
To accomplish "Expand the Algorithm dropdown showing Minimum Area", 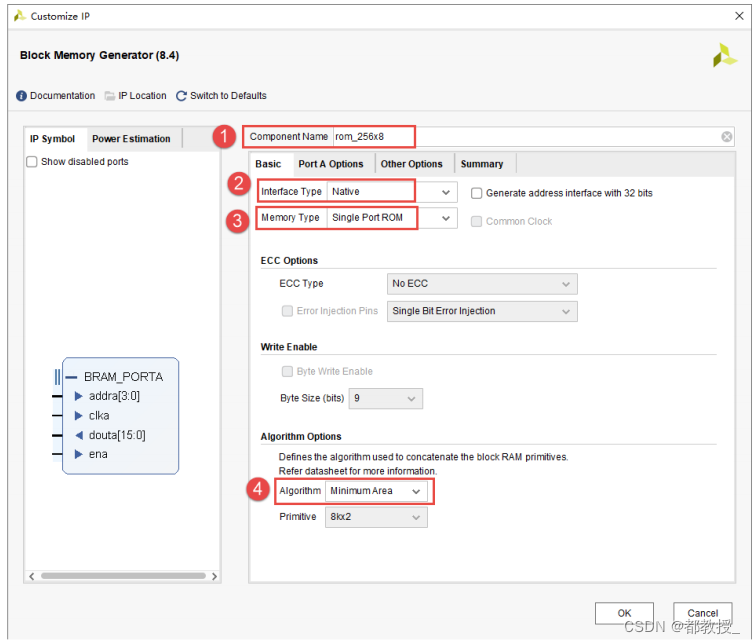I will click(x=376, y=491).
